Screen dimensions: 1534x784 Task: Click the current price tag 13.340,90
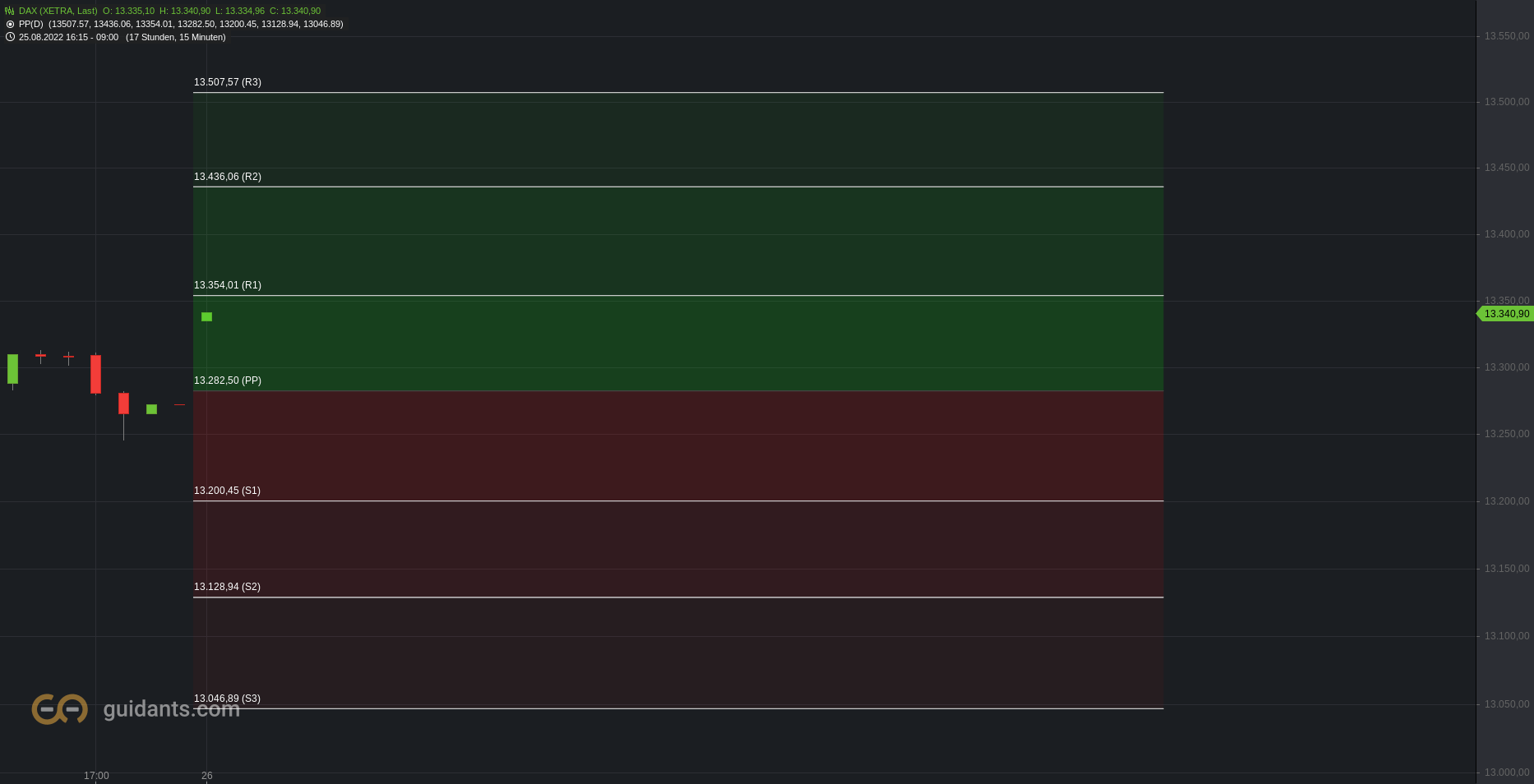coord(1506,314)
